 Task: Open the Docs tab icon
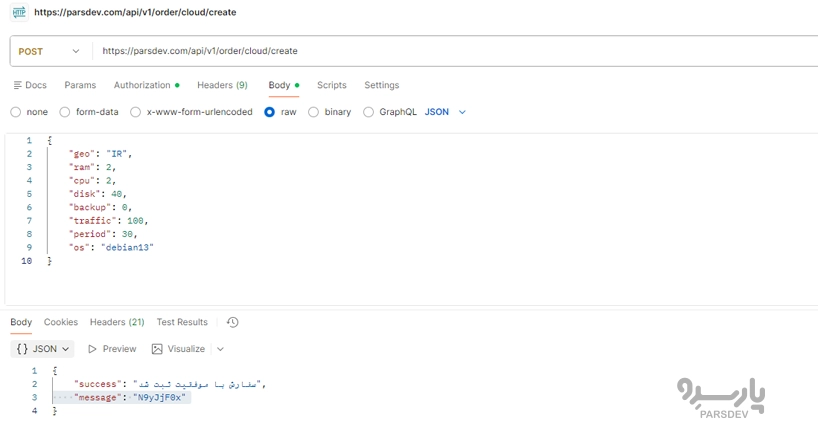[x=18, y=86]
